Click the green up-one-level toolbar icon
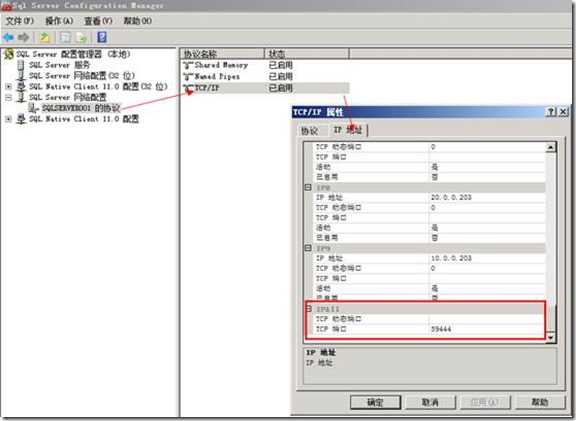 [45, 37]
